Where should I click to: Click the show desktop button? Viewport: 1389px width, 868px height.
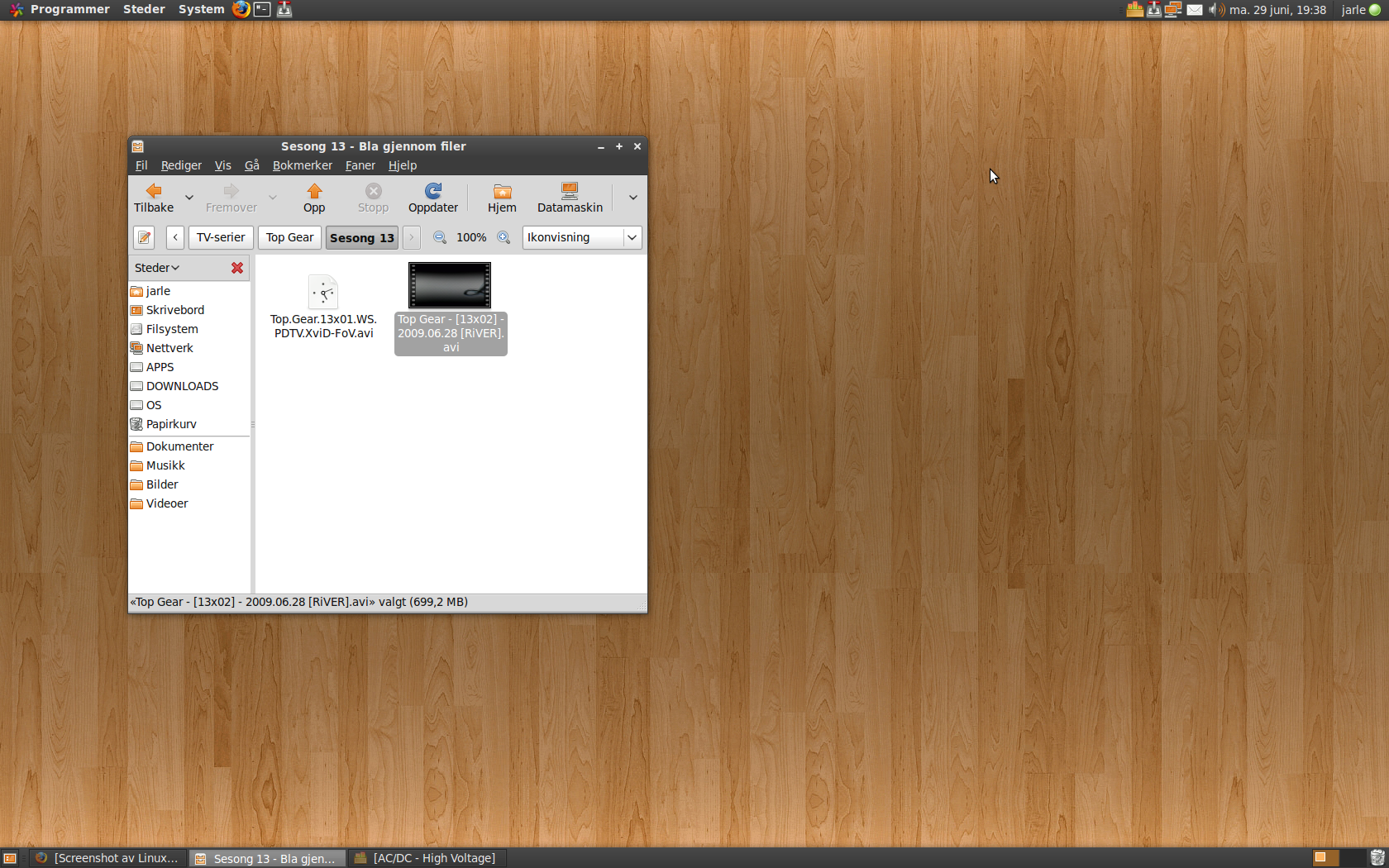click(10, 858)
